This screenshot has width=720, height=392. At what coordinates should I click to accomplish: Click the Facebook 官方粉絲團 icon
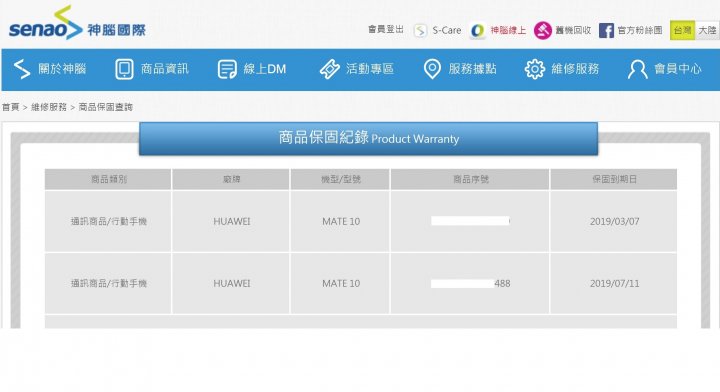click(x=606, y=31)
